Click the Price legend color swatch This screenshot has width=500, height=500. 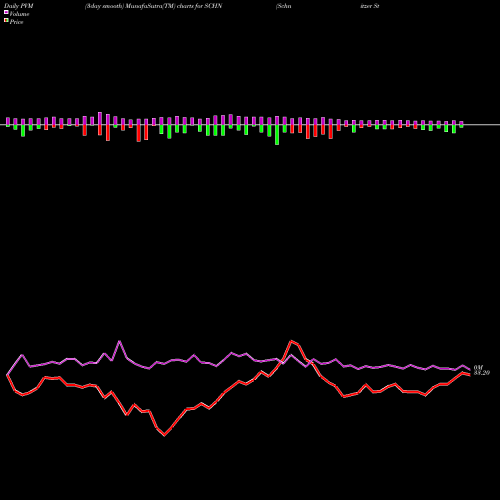click(6, 20)
